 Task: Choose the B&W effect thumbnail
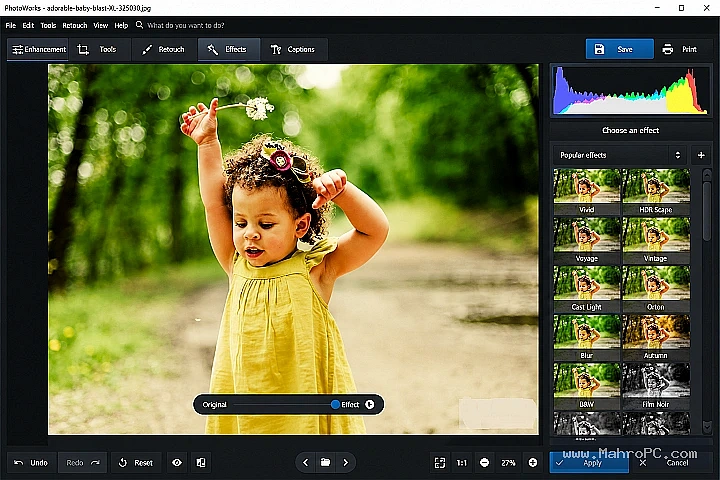pos(586,386)
